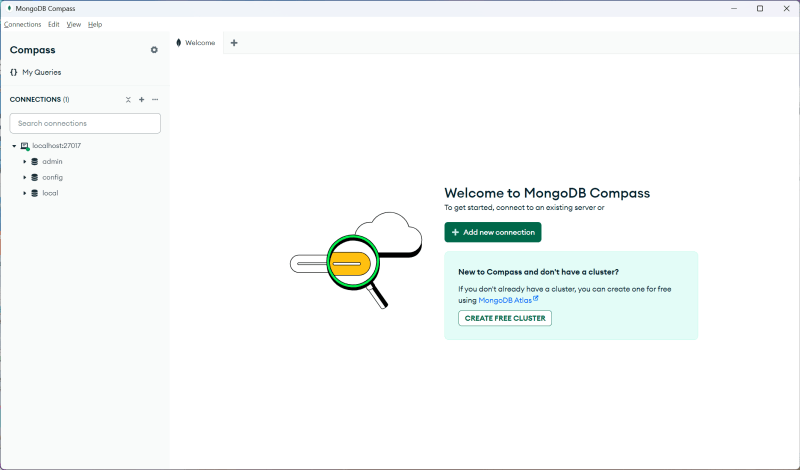Click CREATE FREE CLUSTER button
The width and height of the screenshot is (800, 470).
(x=505, y=318)
